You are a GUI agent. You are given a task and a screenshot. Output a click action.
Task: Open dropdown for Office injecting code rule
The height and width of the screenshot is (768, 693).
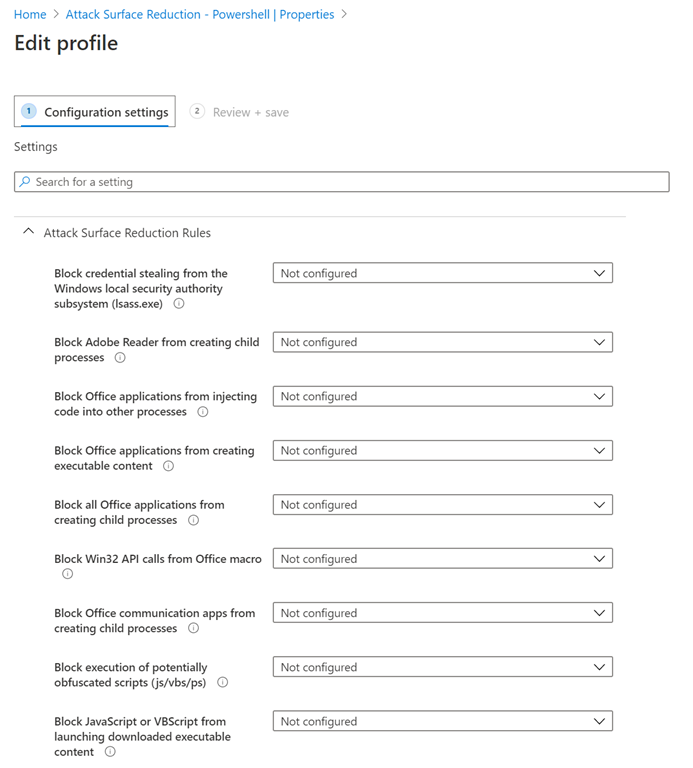coord(442,396)
